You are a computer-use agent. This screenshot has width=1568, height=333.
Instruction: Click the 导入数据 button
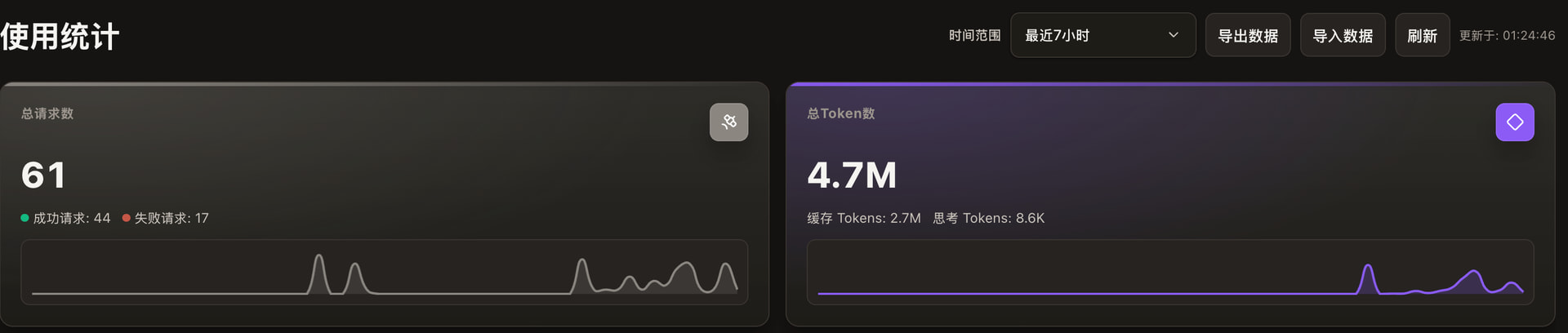[x=1343, y=35]
